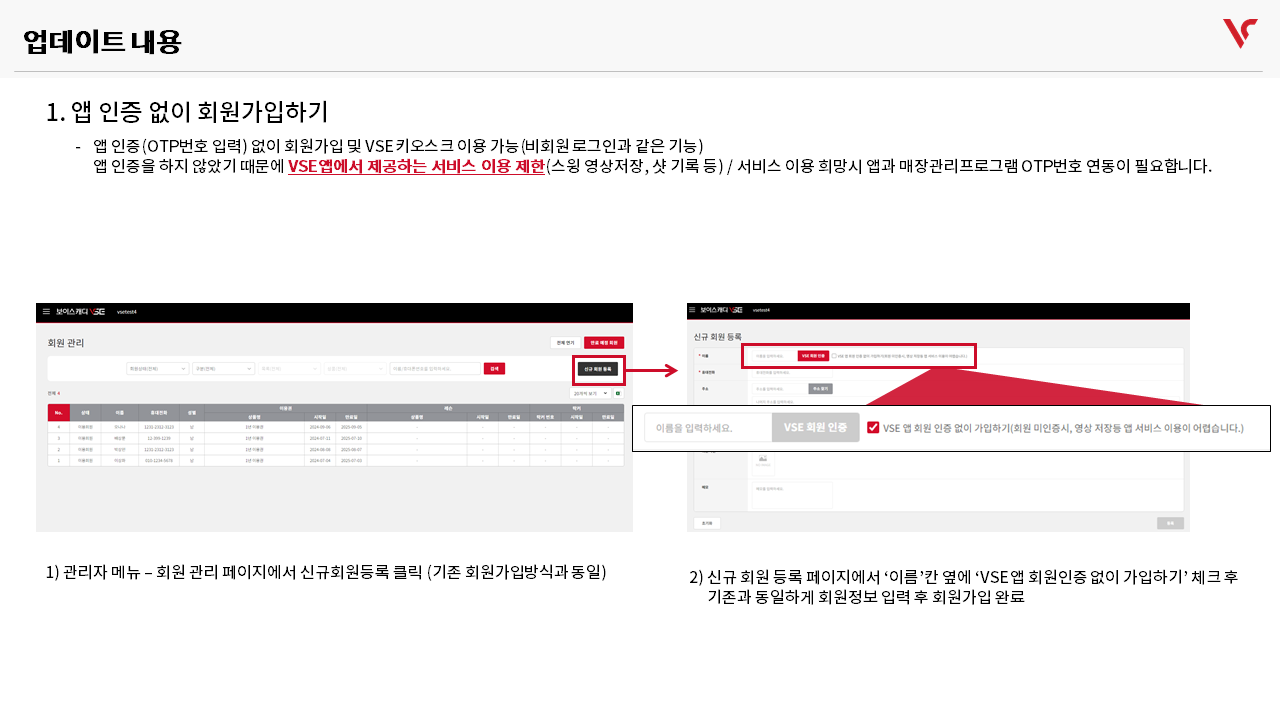The height and width of the screenshot is (720, 1280).
Task: Click start date 2024-07-04 cell
Action: click(320, 460)
